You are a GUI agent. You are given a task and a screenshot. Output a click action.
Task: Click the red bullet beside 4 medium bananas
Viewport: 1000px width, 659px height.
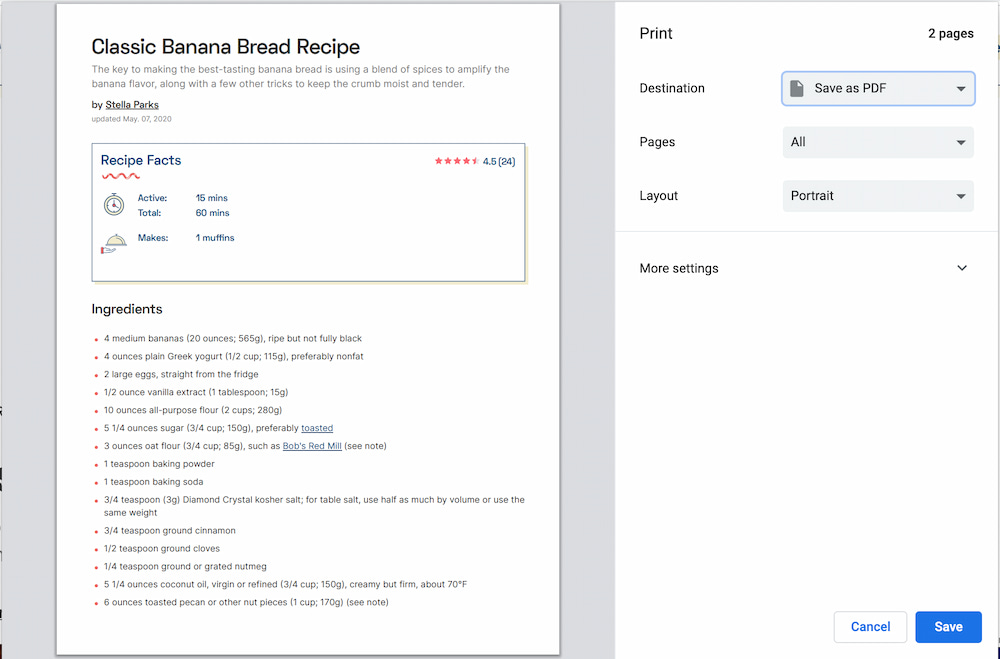(97, 339)
